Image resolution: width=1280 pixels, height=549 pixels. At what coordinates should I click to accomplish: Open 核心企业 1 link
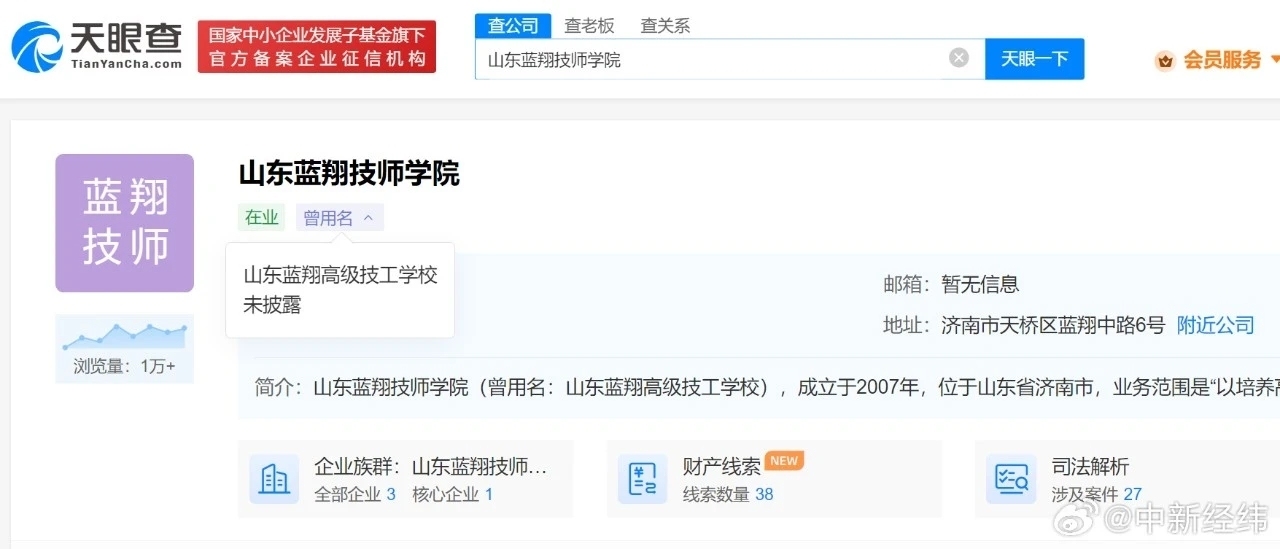[x=453, y=494]
